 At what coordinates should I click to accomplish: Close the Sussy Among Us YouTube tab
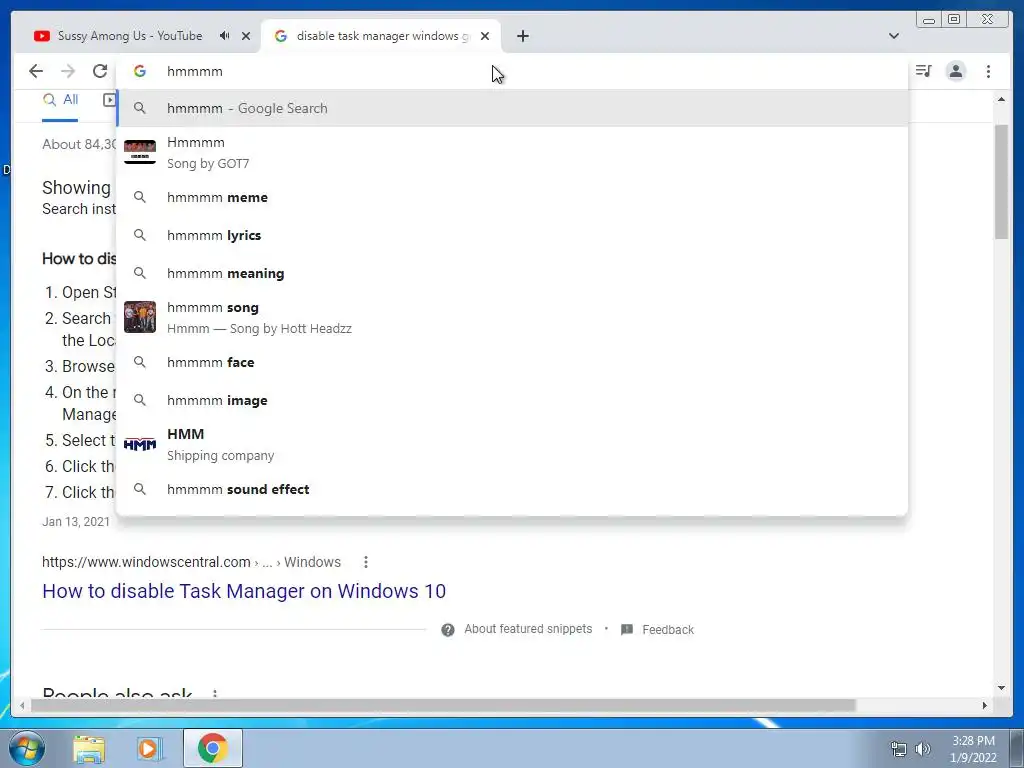pos(246,36)
